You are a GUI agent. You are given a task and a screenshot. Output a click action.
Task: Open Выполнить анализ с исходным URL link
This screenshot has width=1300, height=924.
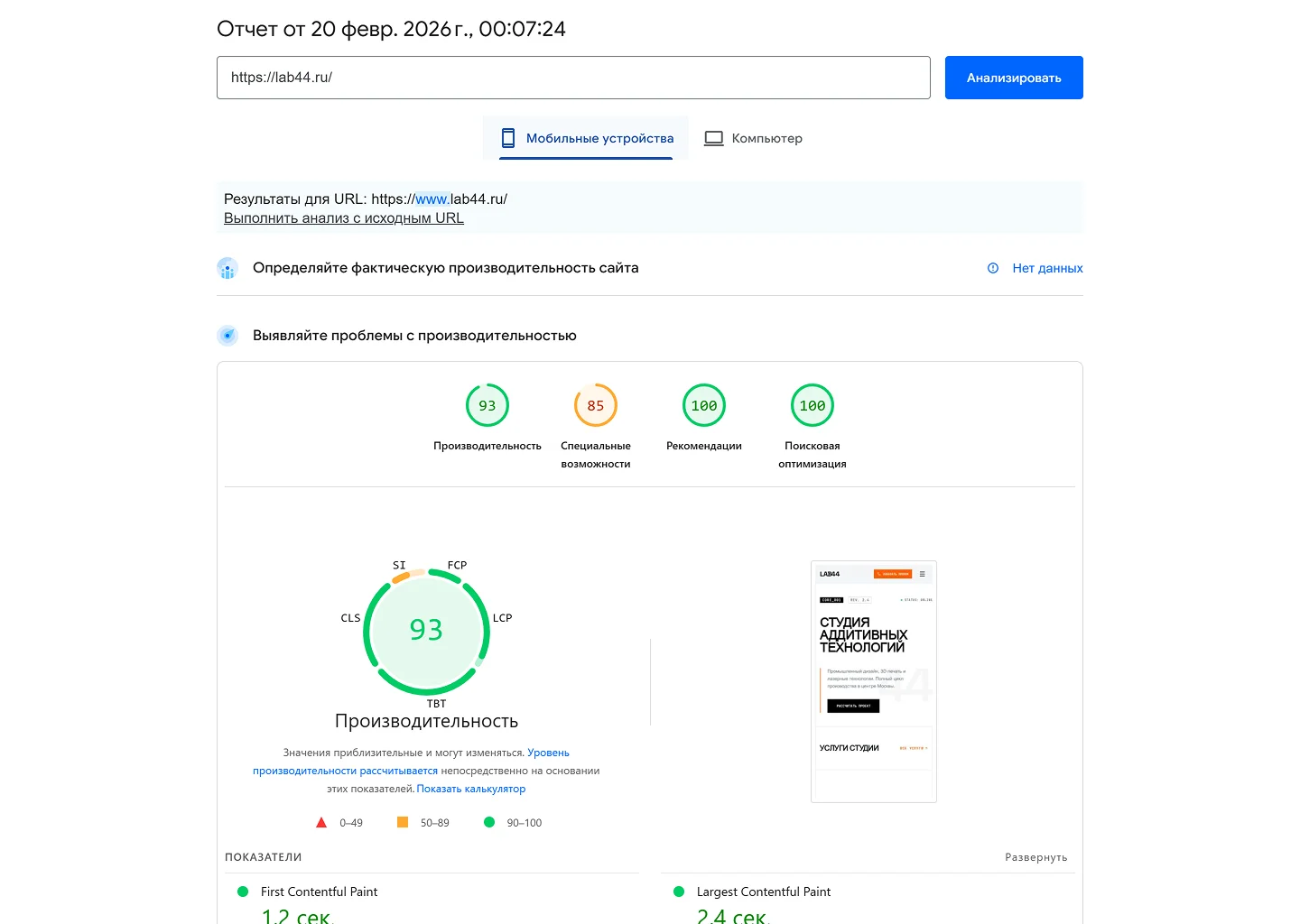click(x=344, y=218)
